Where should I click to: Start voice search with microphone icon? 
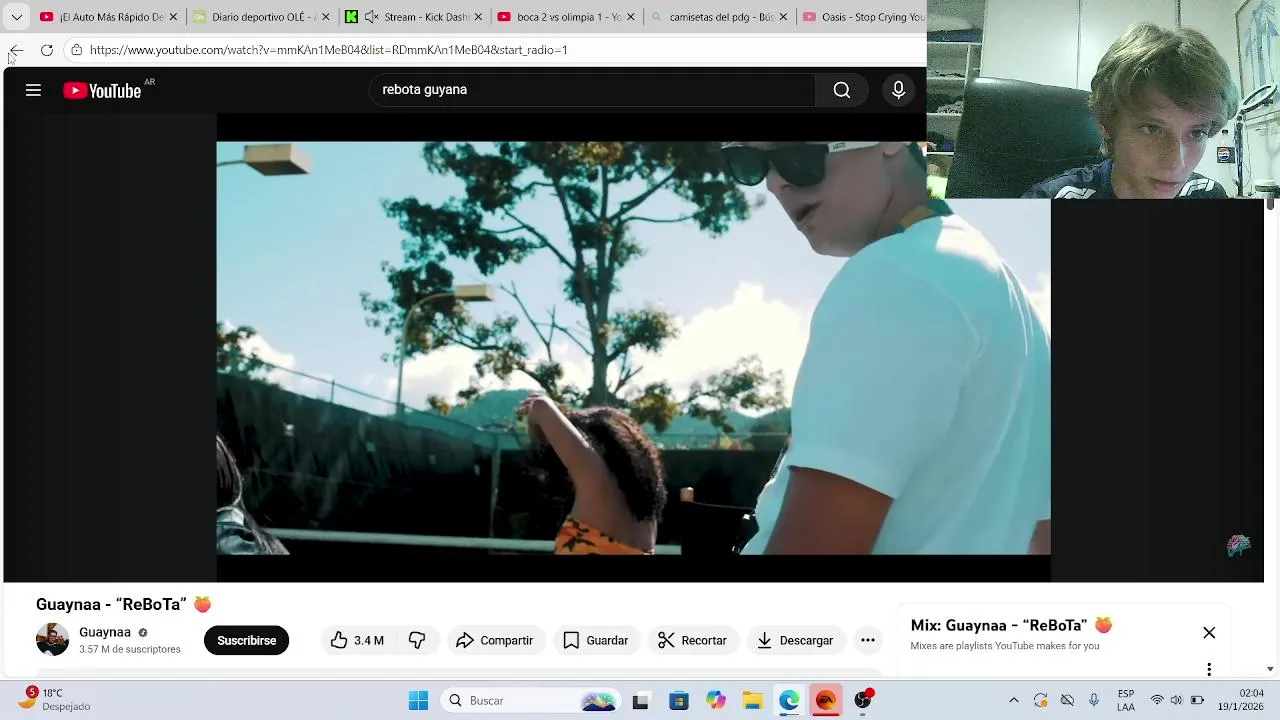click(x=898, y=90)
